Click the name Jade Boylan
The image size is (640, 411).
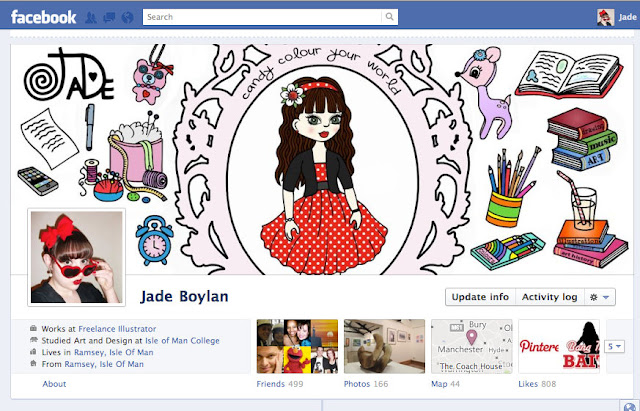click(x=184, y=296)
